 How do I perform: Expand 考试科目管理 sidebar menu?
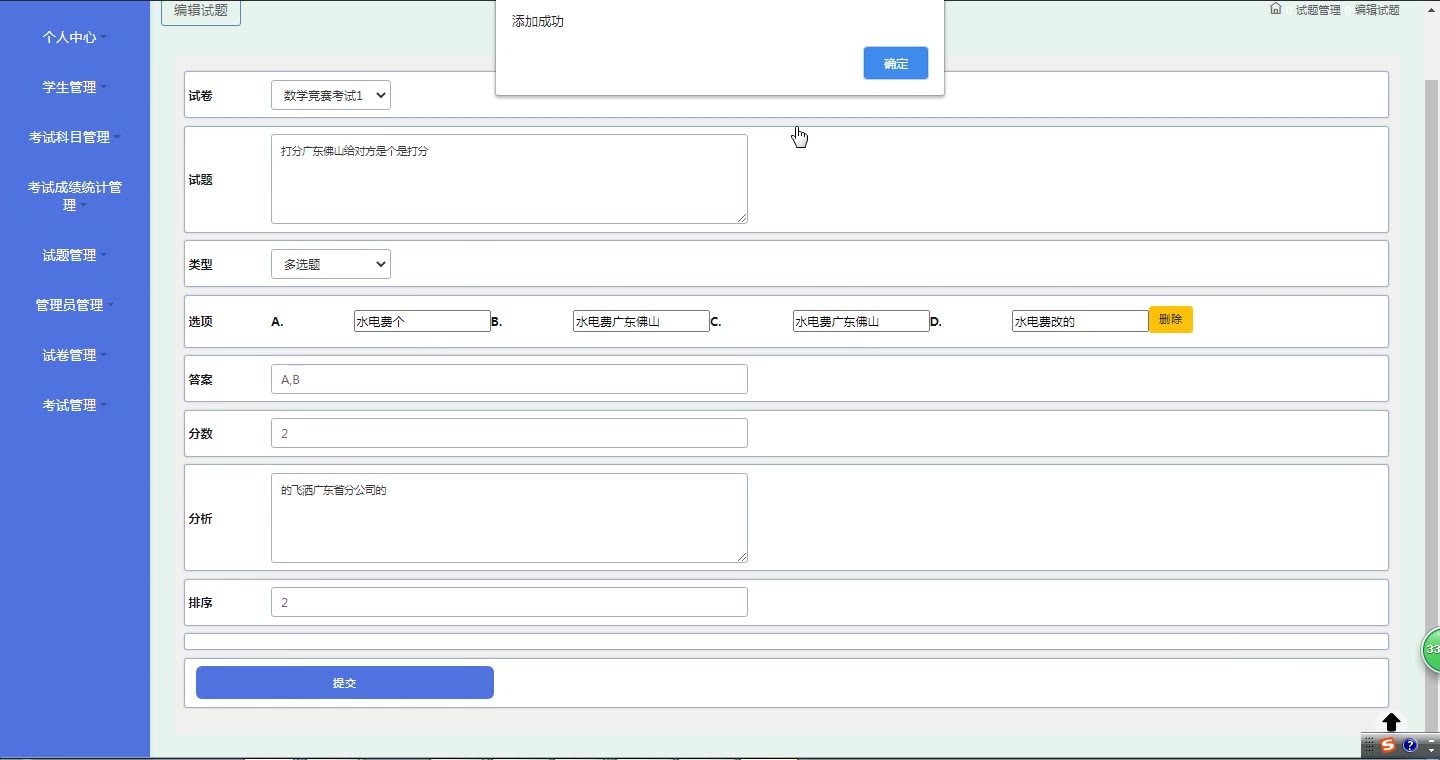tap(74, 137)
